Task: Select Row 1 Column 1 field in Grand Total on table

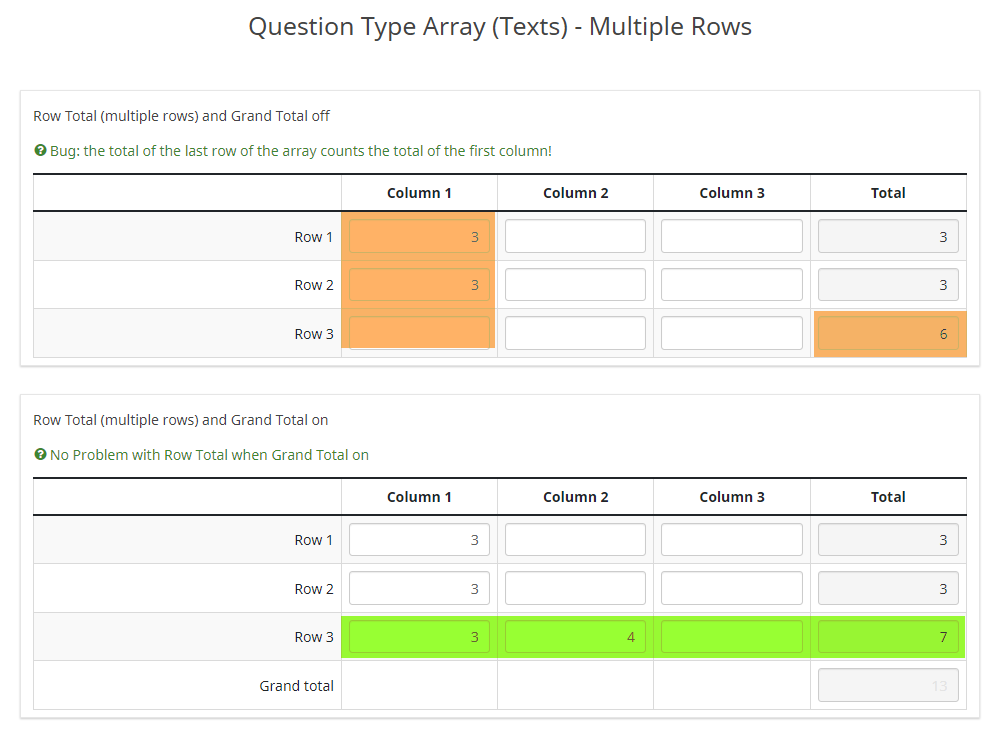Action: (419, 540)
